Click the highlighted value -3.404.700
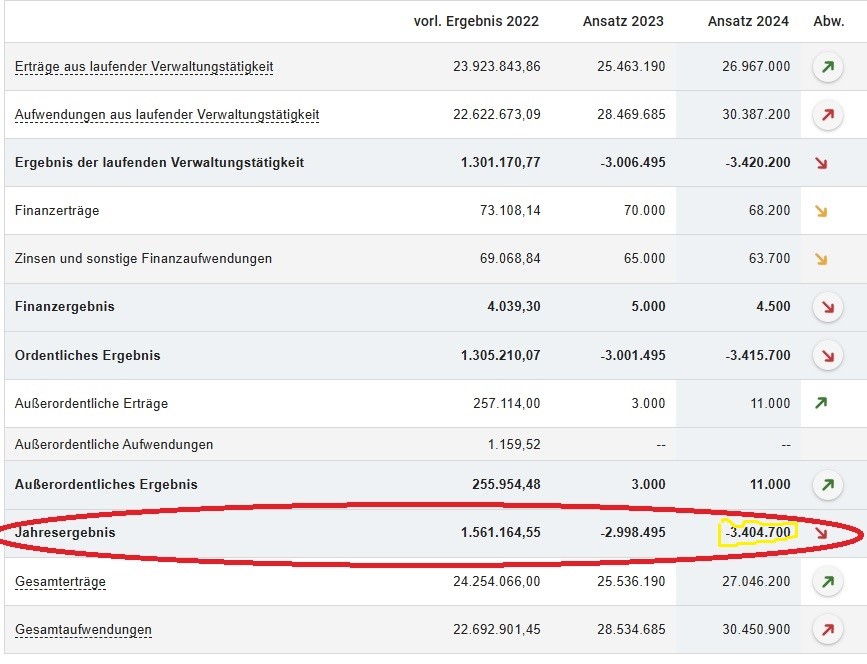The image size is (867, 664). 758,532
